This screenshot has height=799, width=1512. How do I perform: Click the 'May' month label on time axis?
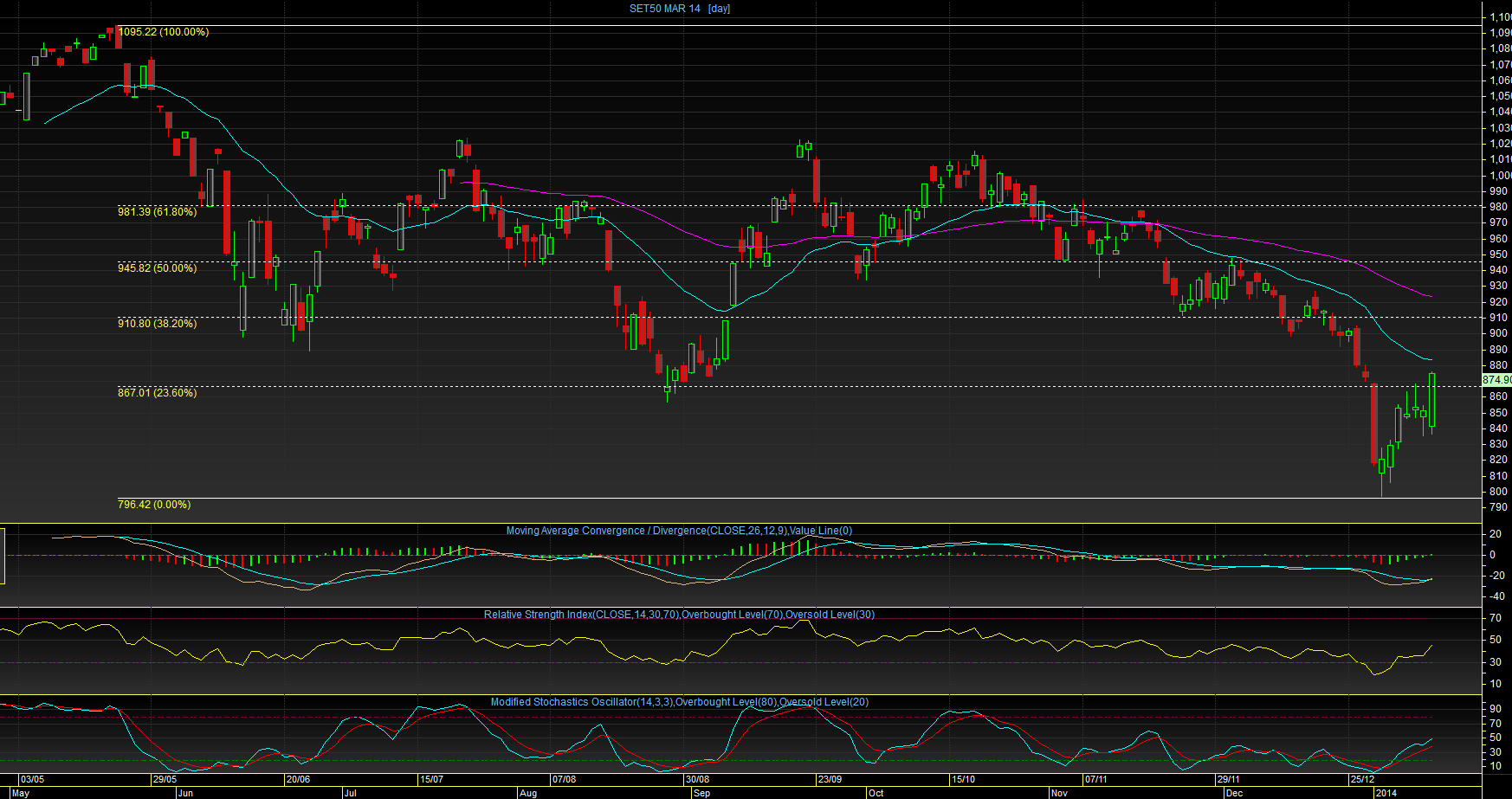coord(21,793)
